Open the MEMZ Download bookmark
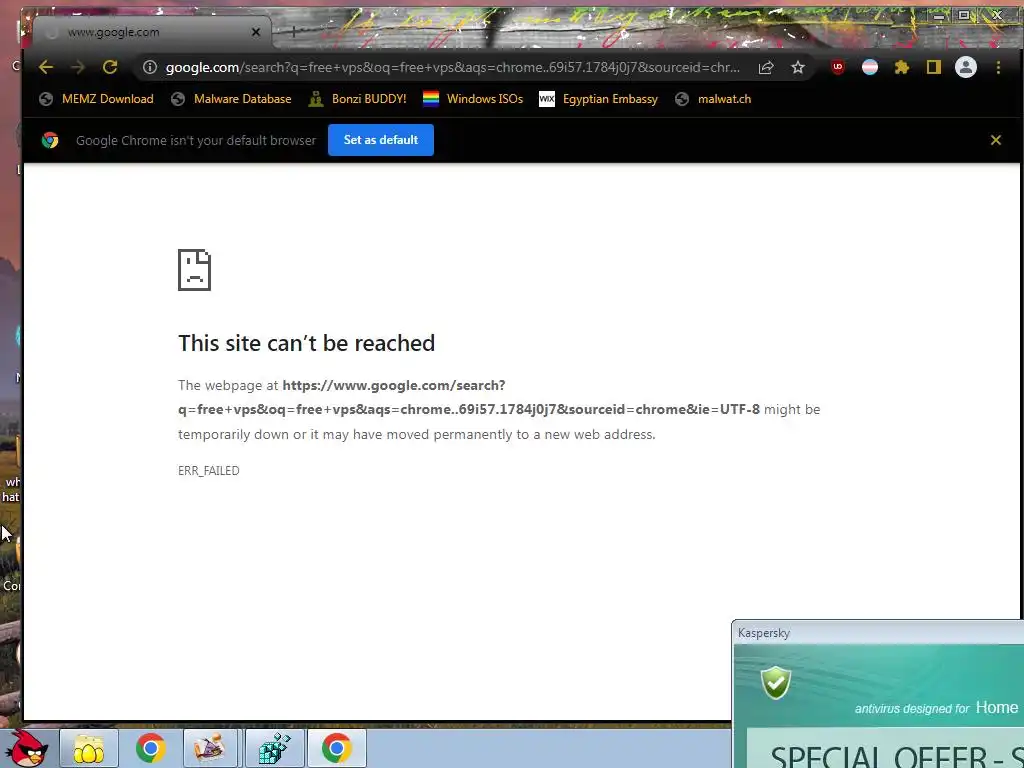This screenshot has width=1024, height=768. pos(97,99)
